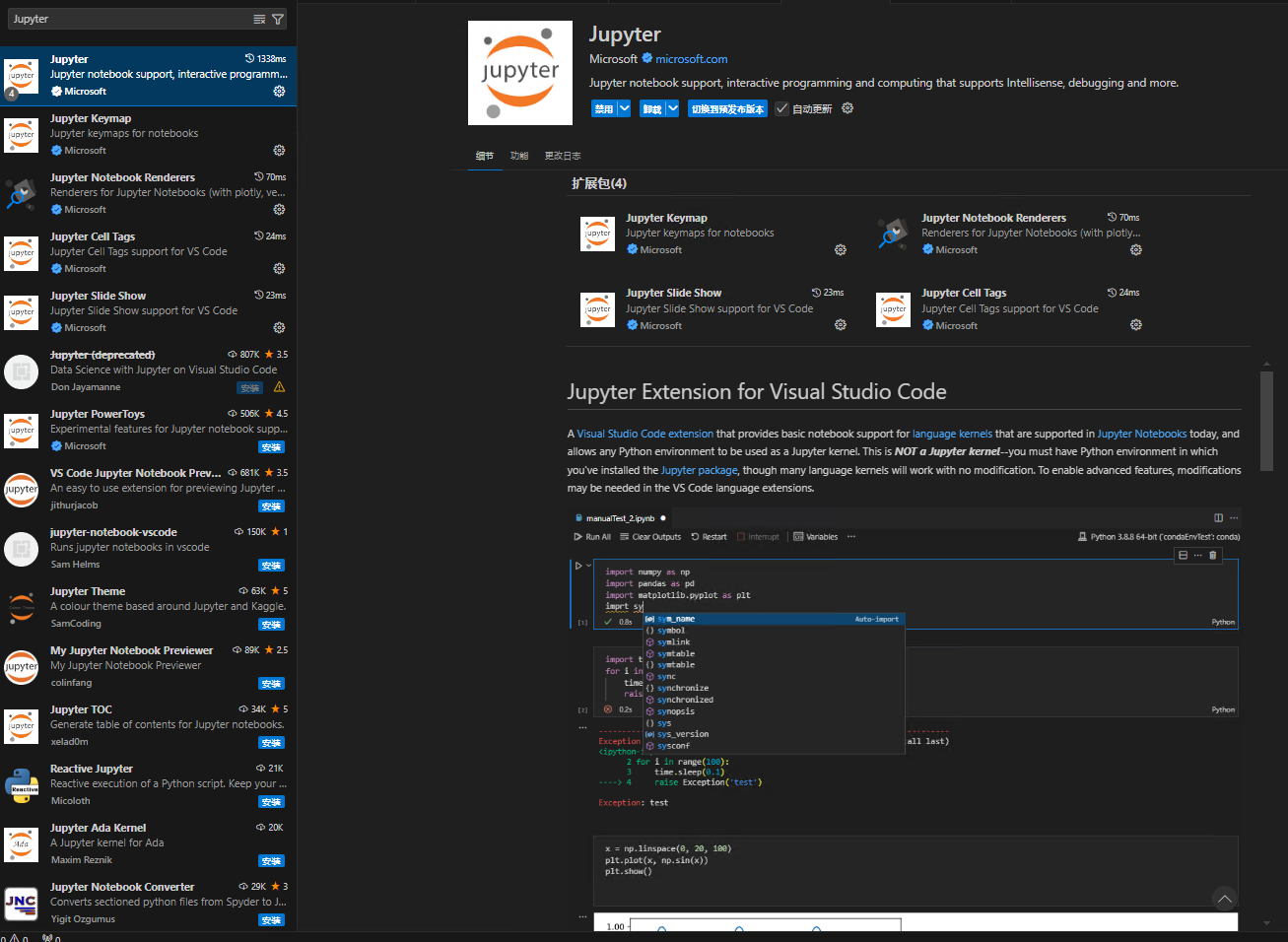The image size is (1288, 942).
Task: Click the 禁用 disable button
Action: tap(604, 108)
